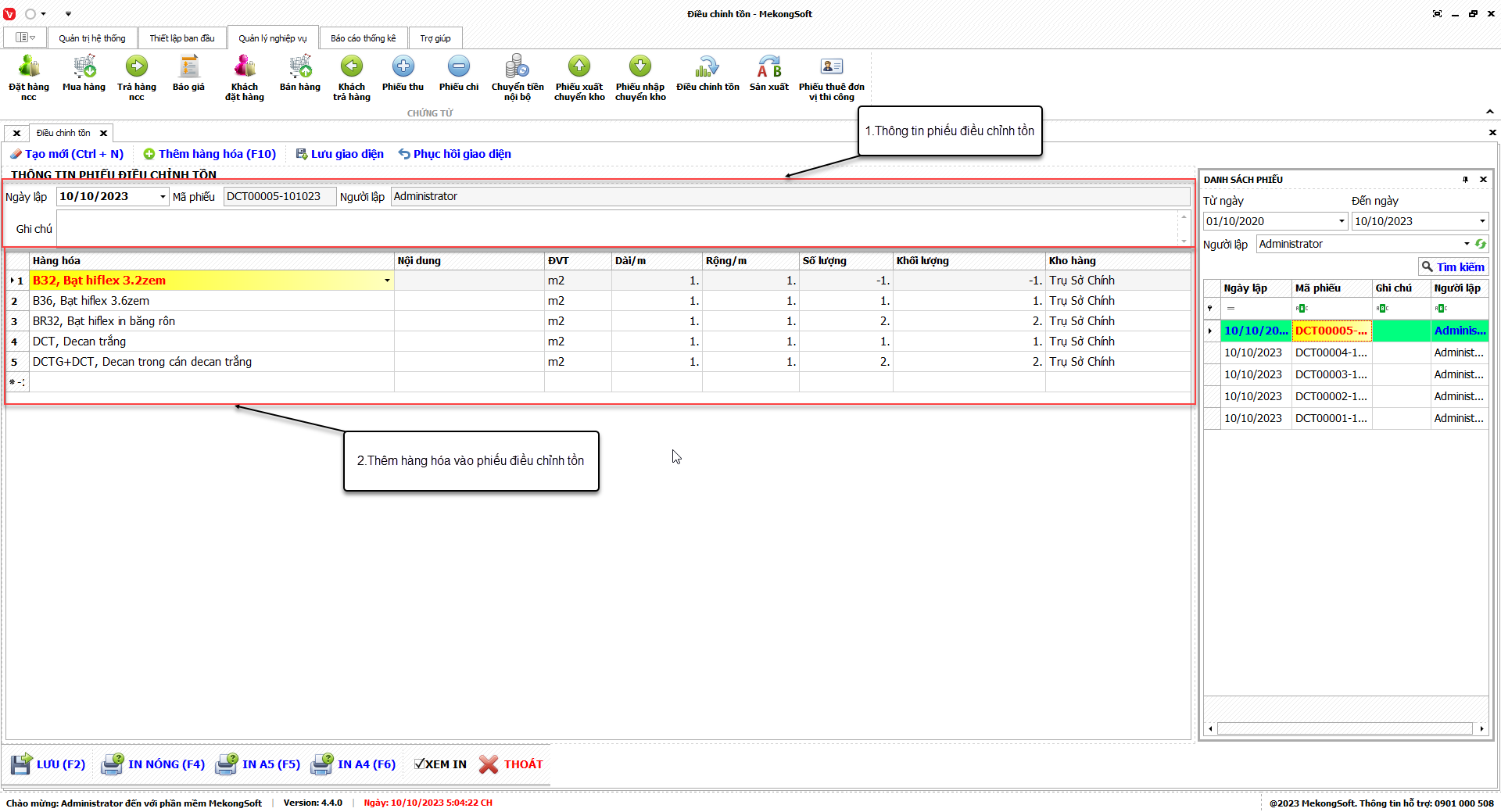
Task: Click Lưu giao diện
Action: click(x=340, y=154)
